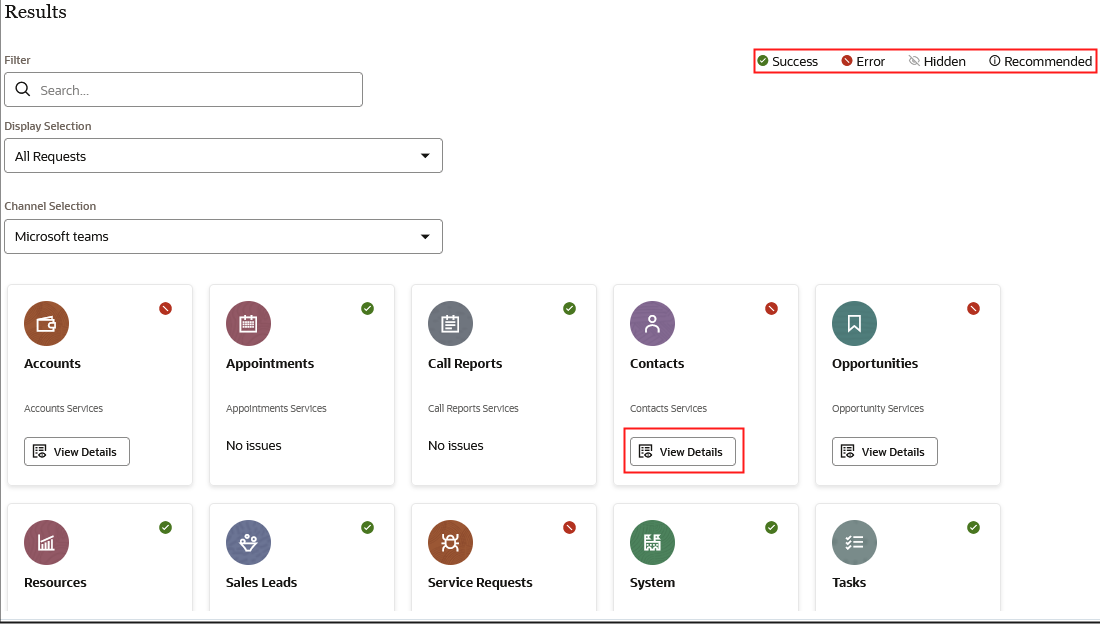This screenshot has height=624, width=1100.
Task: Click the Recommended legend item
Action: click(x=1040, y=61)
